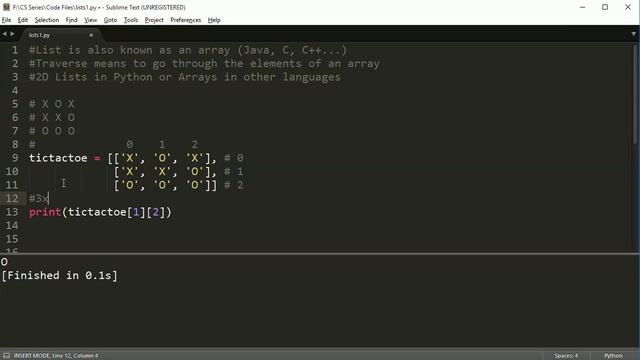The height and width of the screenshot is (360, 640).
Task: Open the Edit menu
Action: click(x=23, y=20)
